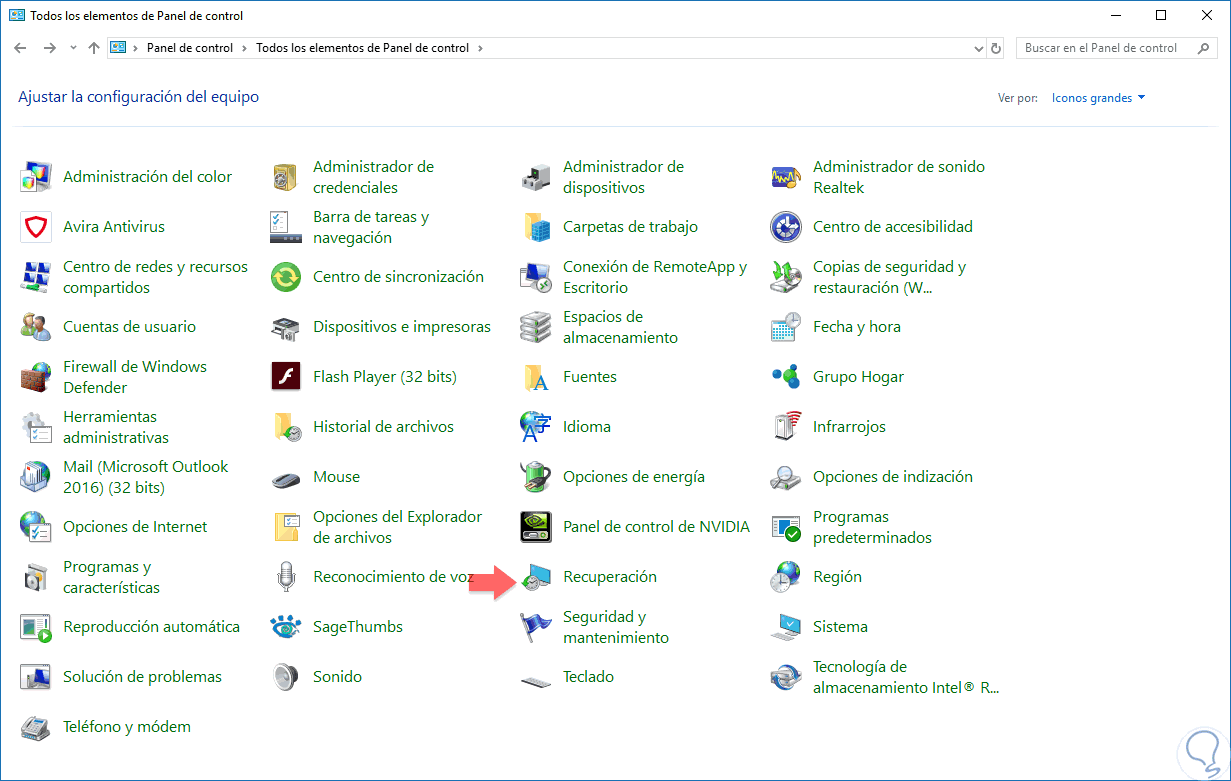Open Barra de tareas y navegación link
This screenshot has width=1231, height=781.
point(371,227)
